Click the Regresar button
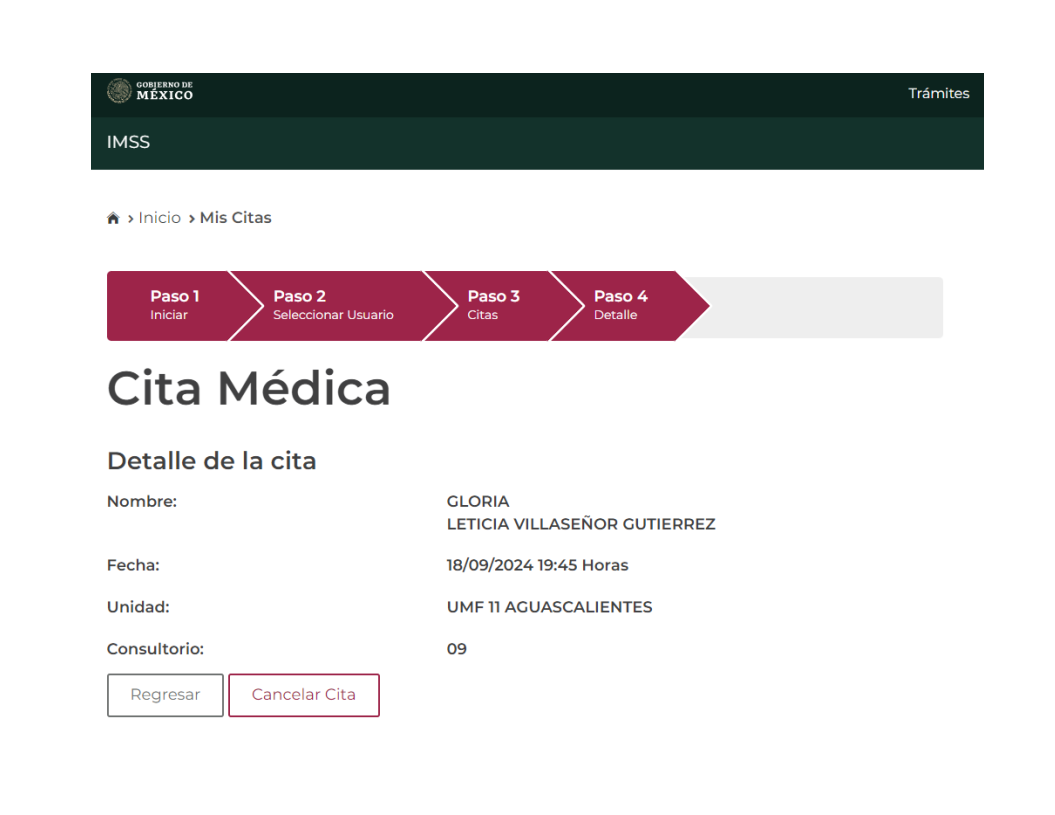 166,695
